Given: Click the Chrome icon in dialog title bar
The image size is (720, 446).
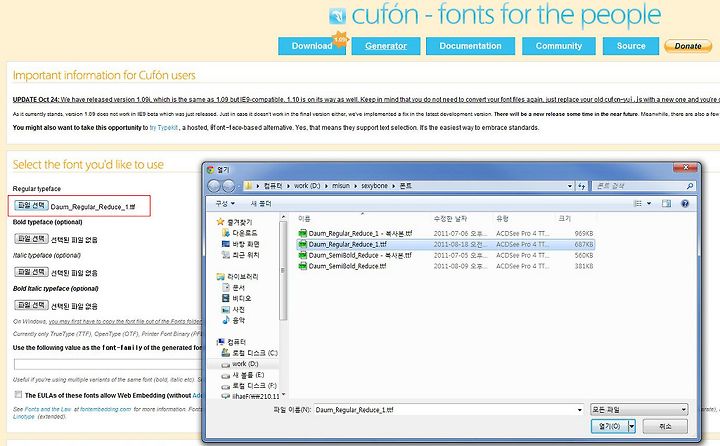Looking at the screenshot, I should coord(211,170).
